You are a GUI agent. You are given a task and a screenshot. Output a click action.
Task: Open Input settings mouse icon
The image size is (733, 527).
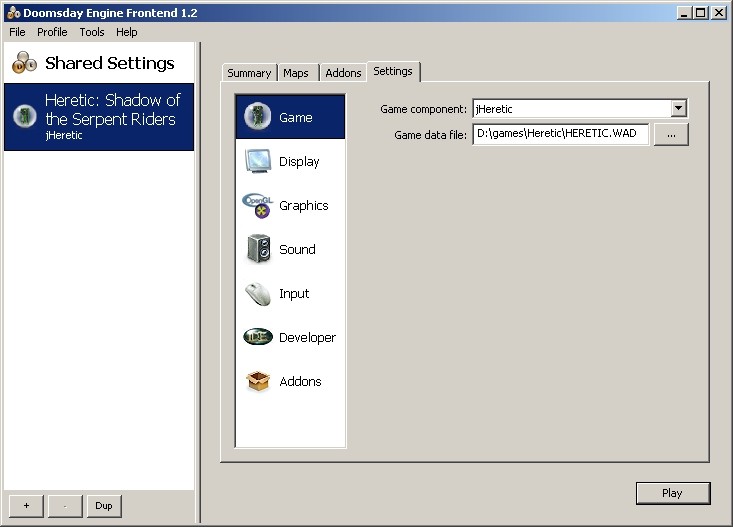click(259, 293)
